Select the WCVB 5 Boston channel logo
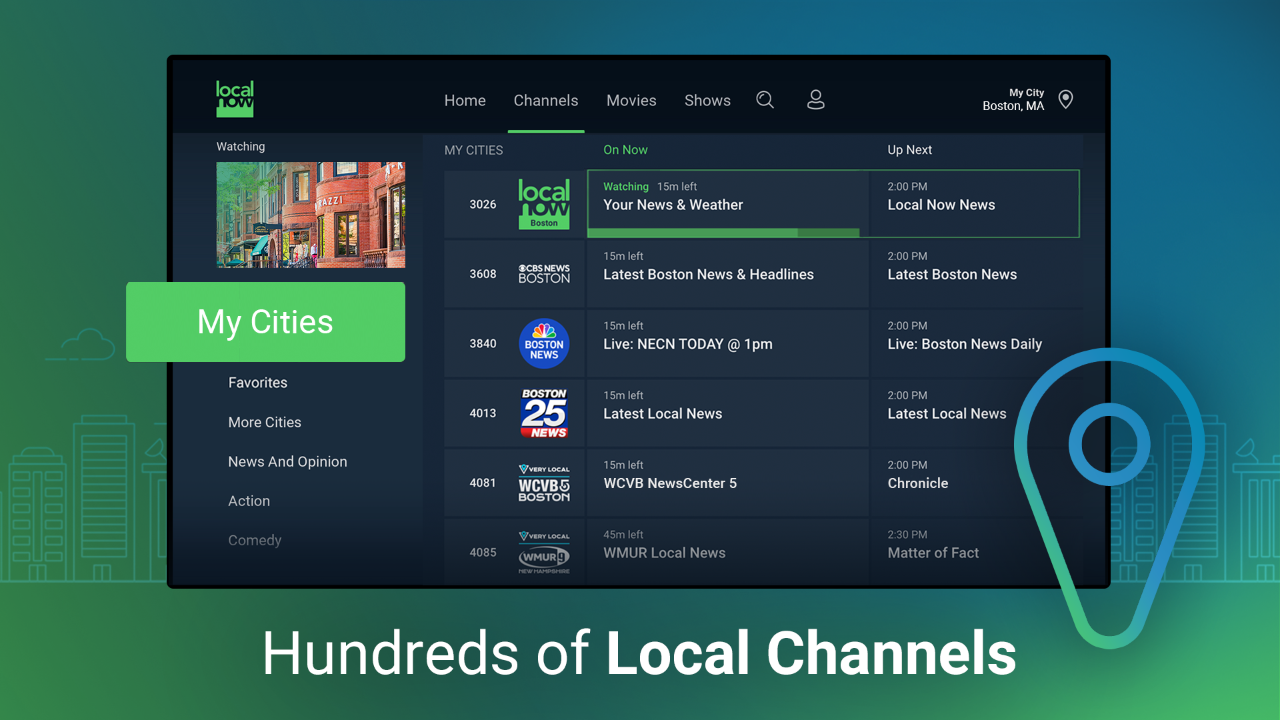 pyautogui.click(x=544, y=483)
